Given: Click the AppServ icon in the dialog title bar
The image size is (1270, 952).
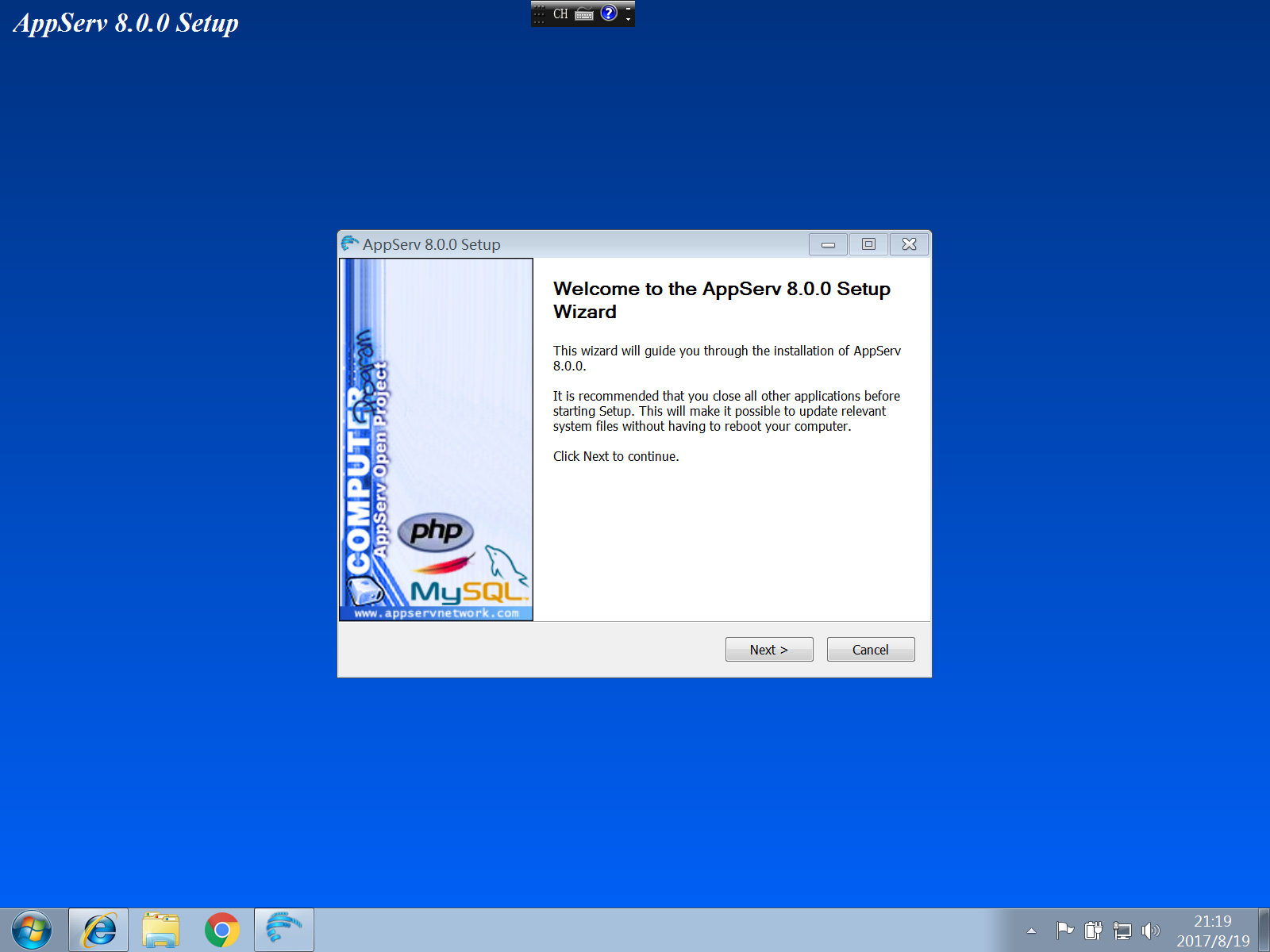Looking at the screenshot, I should (x=350, y=244).
